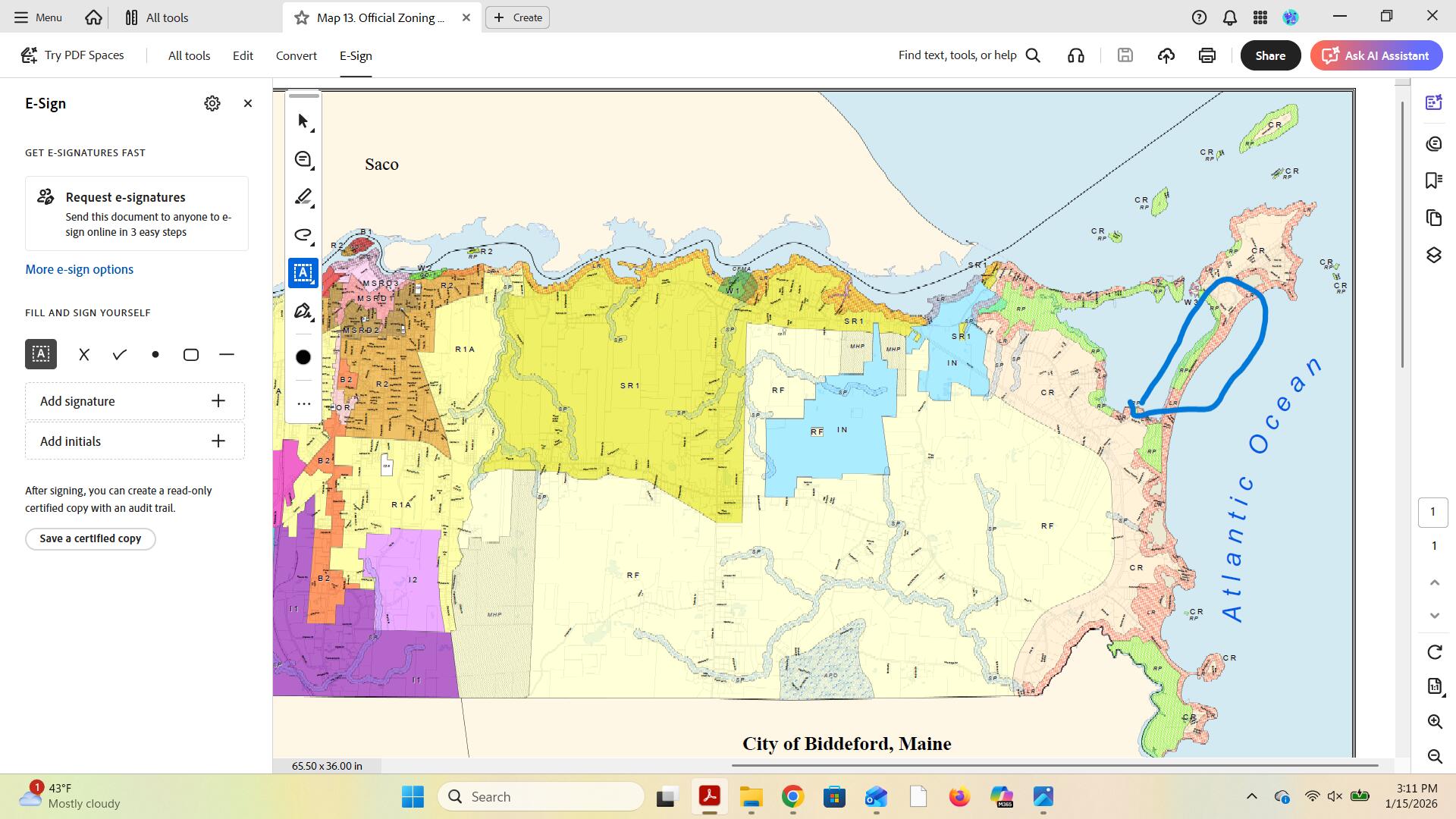Open the three-dot more tools menu
This screenshot has height=819, width=1456.
point(303,403)
